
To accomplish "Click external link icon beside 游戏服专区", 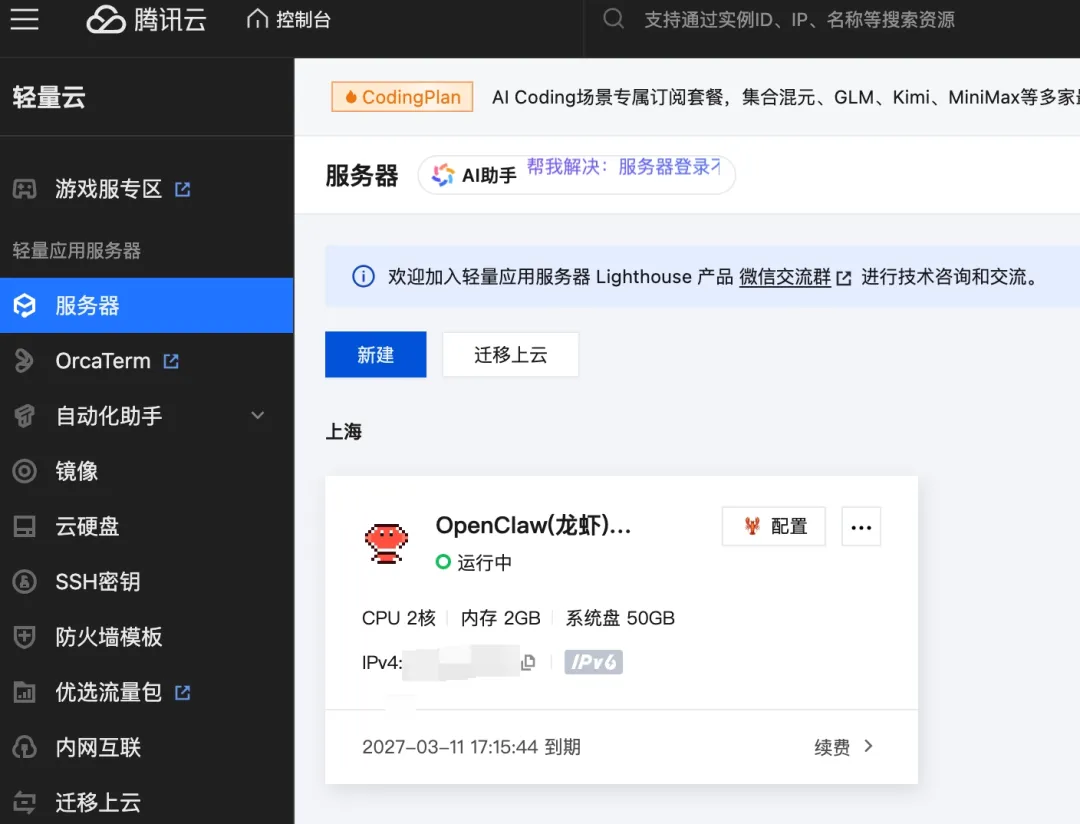I will coord(183,189).
